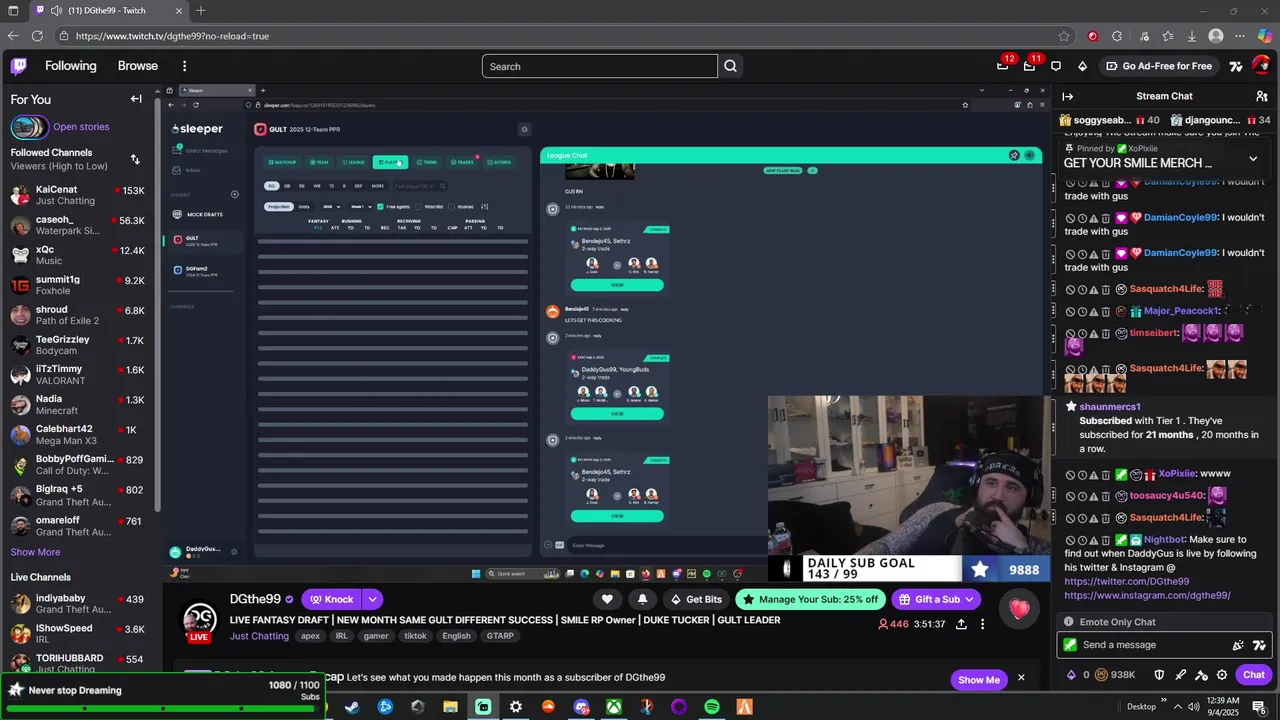Collapse the Stream Chat panel
The height and width of the screenshot is (720, 1280).
tap(1068, 96)
